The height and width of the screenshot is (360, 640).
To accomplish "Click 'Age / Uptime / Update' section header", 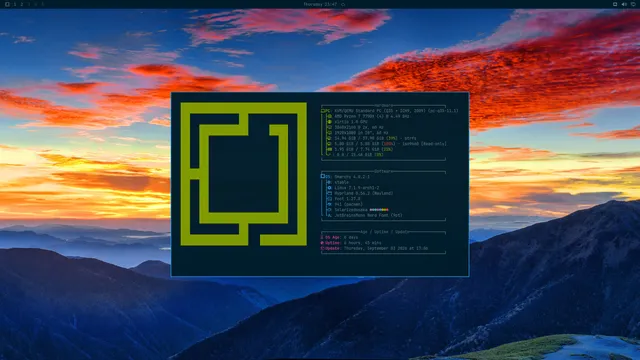I will click(385, 232).
